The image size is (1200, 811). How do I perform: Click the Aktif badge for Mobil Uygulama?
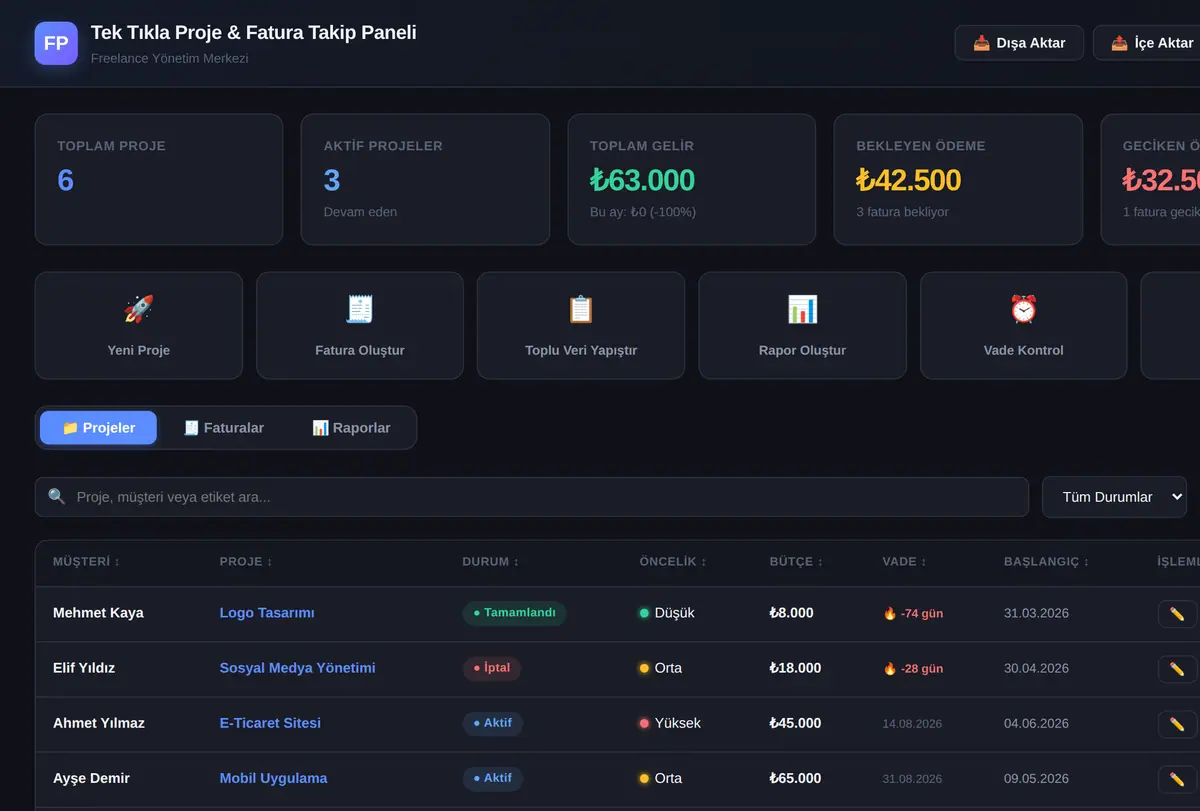(x=492, y=778)
